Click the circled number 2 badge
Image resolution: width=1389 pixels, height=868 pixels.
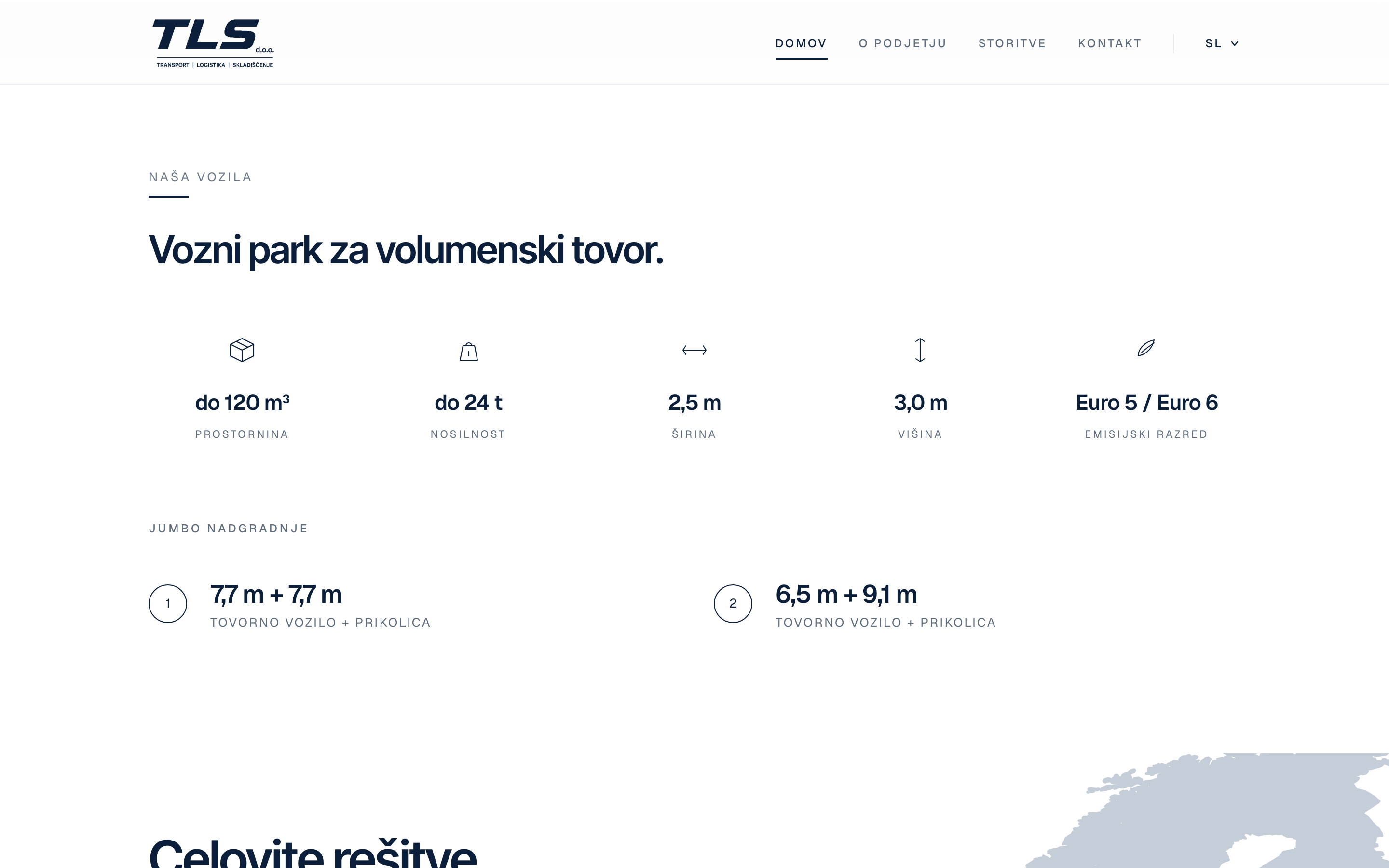(733, 603)
